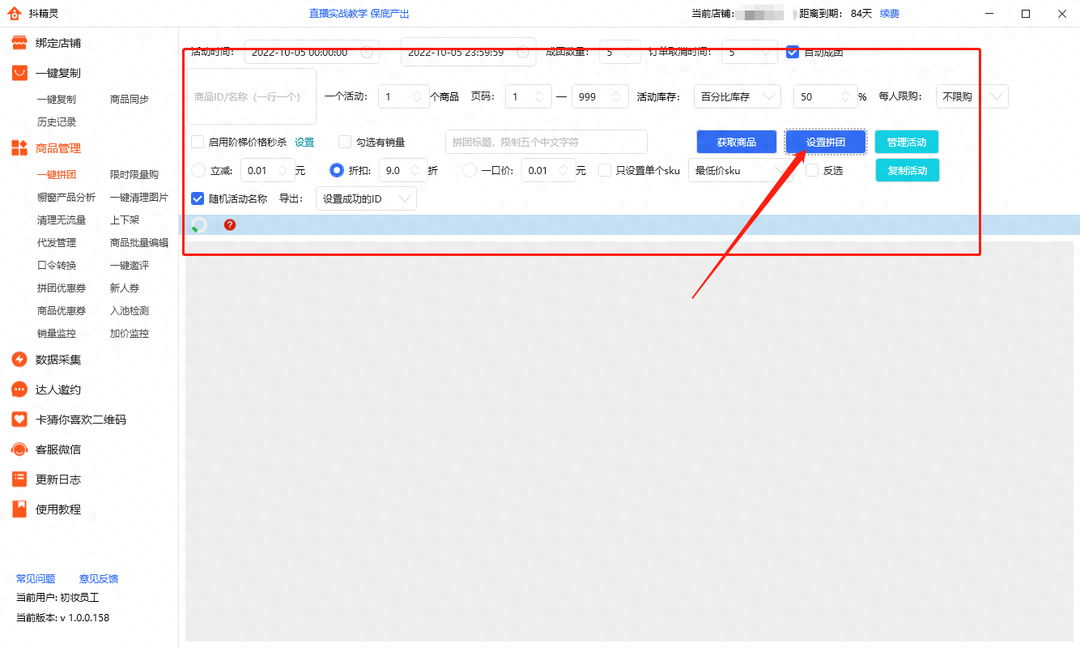
Task: Click the 折扣 value spinner showing 9.0
Action: point(403,170)
